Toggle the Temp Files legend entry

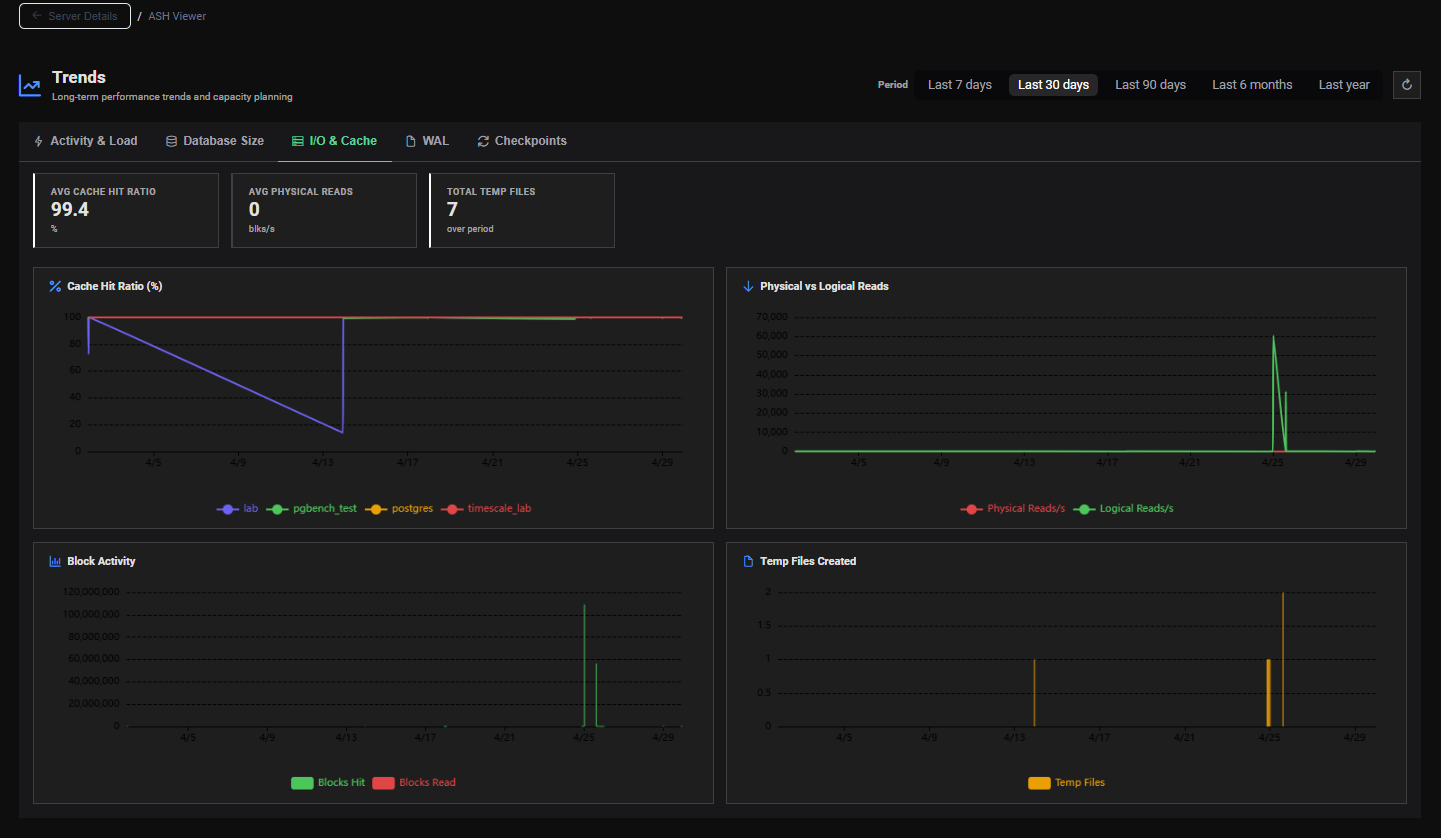point(1066,782)
